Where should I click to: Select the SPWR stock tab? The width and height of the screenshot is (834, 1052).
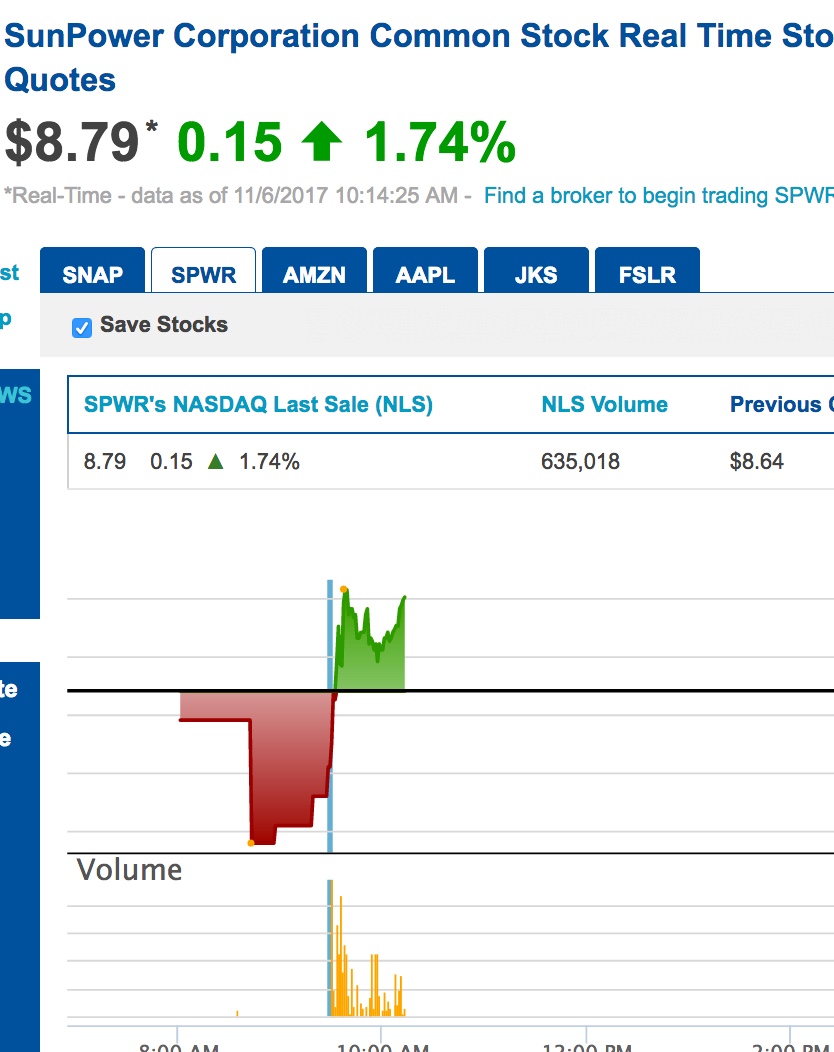(203, 274)
